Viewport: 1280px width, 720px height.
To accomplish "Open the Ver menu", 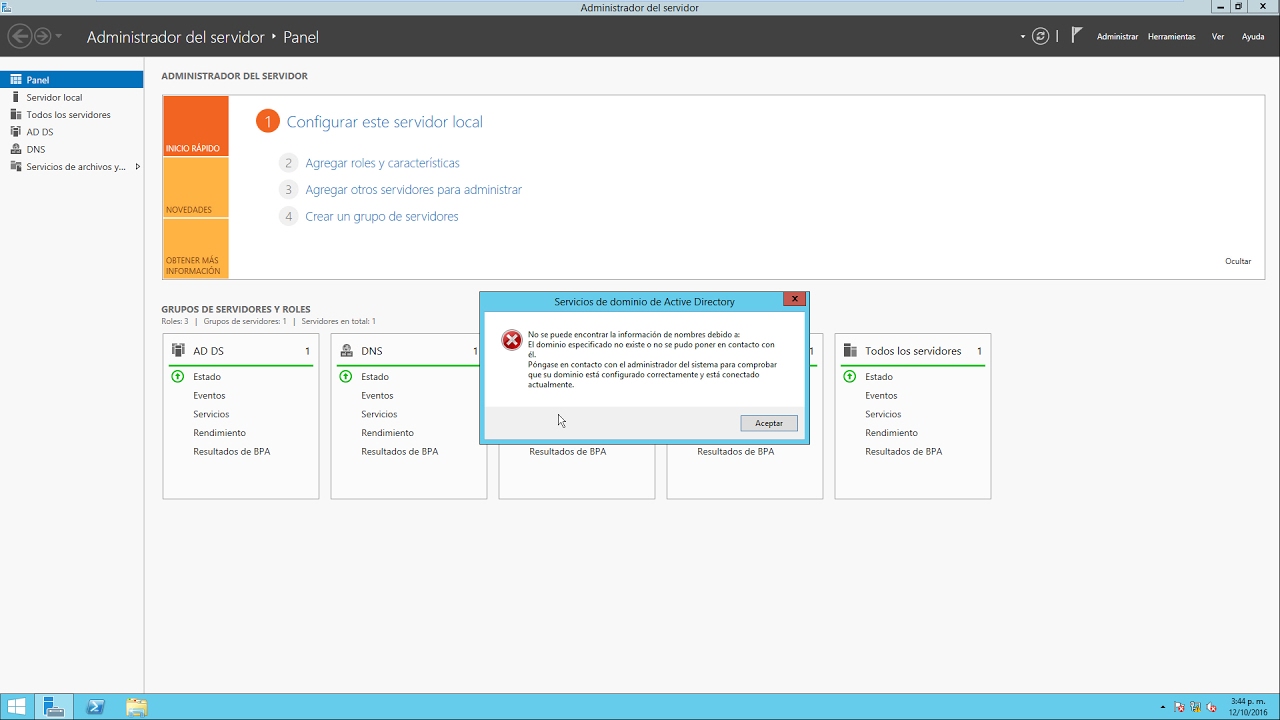I will point(1218,37).
